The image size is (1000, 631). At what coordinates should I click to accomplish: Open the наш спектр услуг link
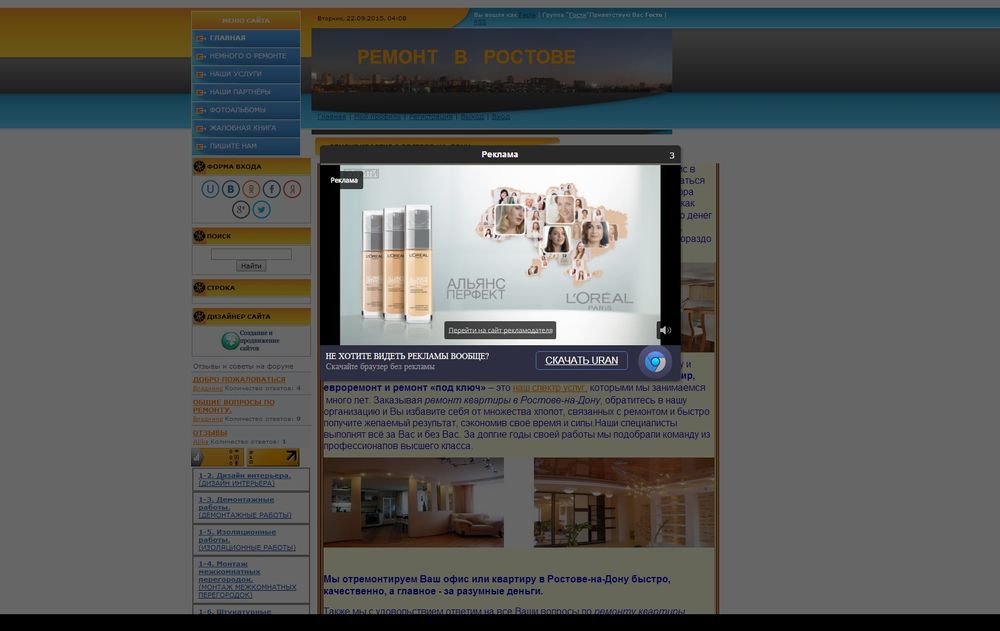549,387
